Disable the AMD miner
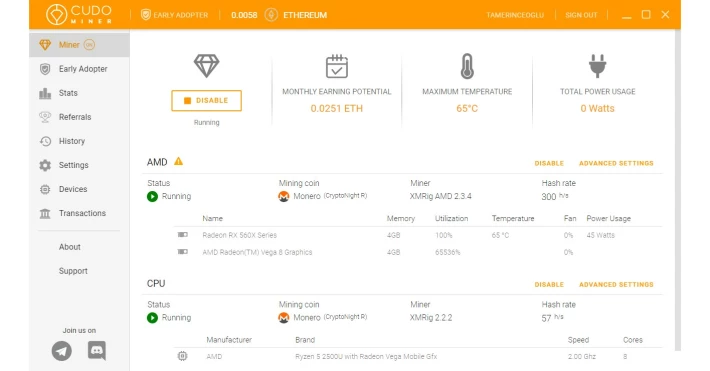The image size is (710, 371). [549, 163]
